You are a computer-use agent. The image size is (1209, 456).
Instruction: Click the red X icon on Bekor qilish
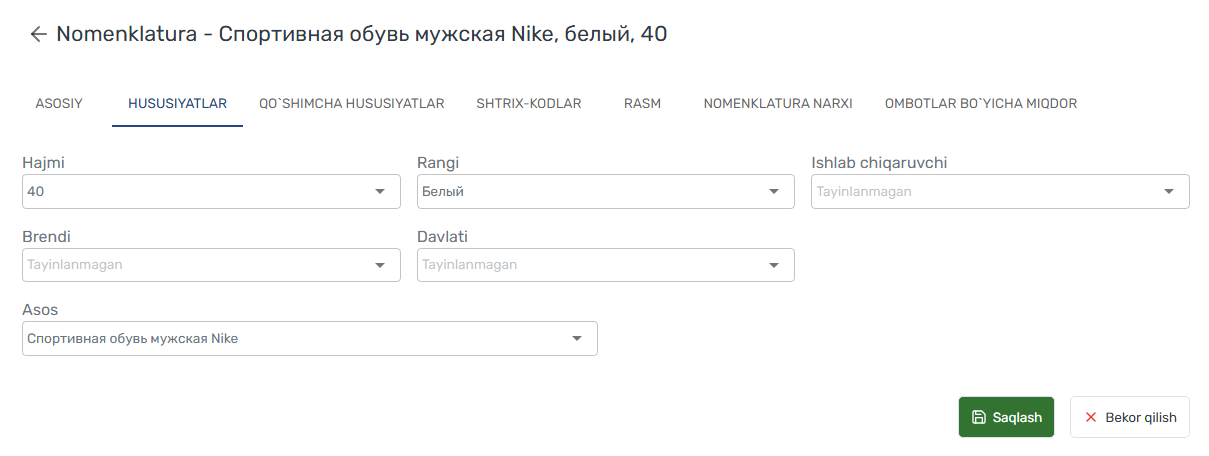click(1091, 418)
